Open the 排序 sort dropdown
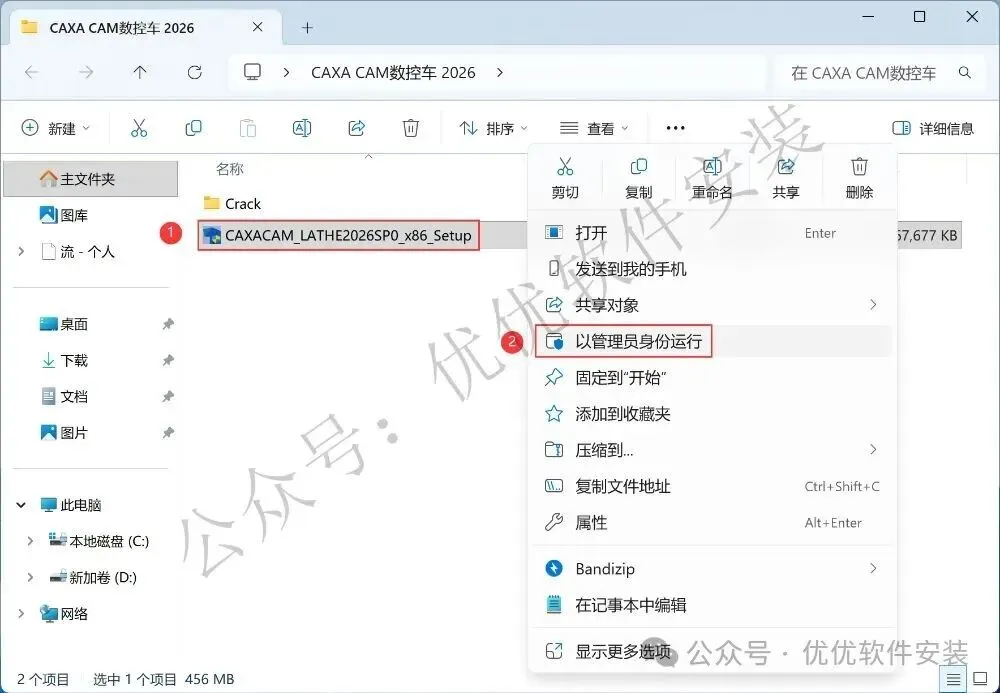The height and width of the screenshot is (693, 1000). click(x=494, y=128)
